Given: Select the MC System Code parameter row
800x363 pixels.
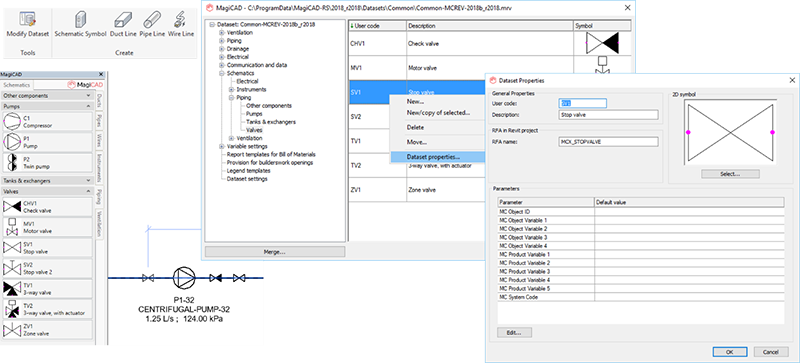Looking at the screenshot, I should pyautogui.click(x=640, y=297).
